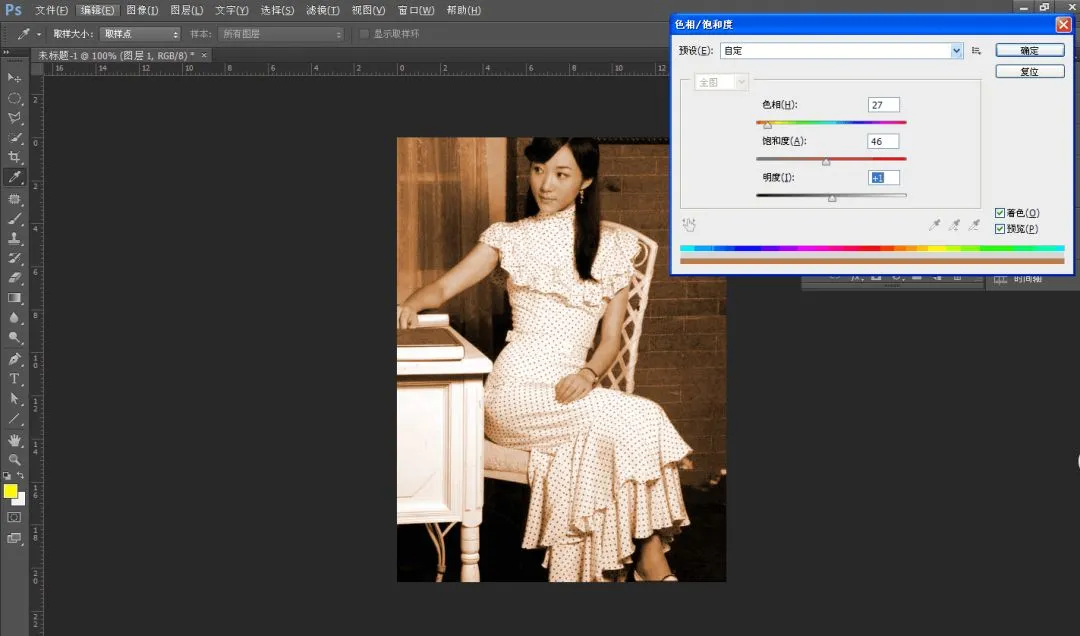
Task: Select the Line shape tool
Action: tap(14, 419)
